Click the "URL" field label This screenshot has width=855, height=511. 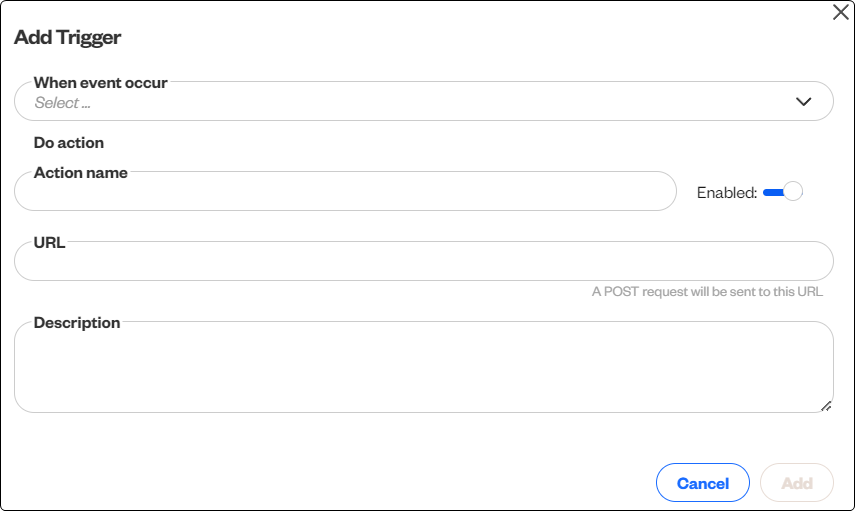pos(50,242)
